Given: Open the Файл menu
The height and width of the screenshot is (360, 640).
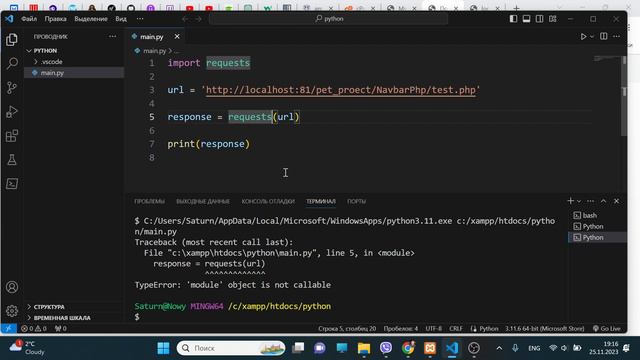Looking at the screenshot, I should click(x=29, y=19).
